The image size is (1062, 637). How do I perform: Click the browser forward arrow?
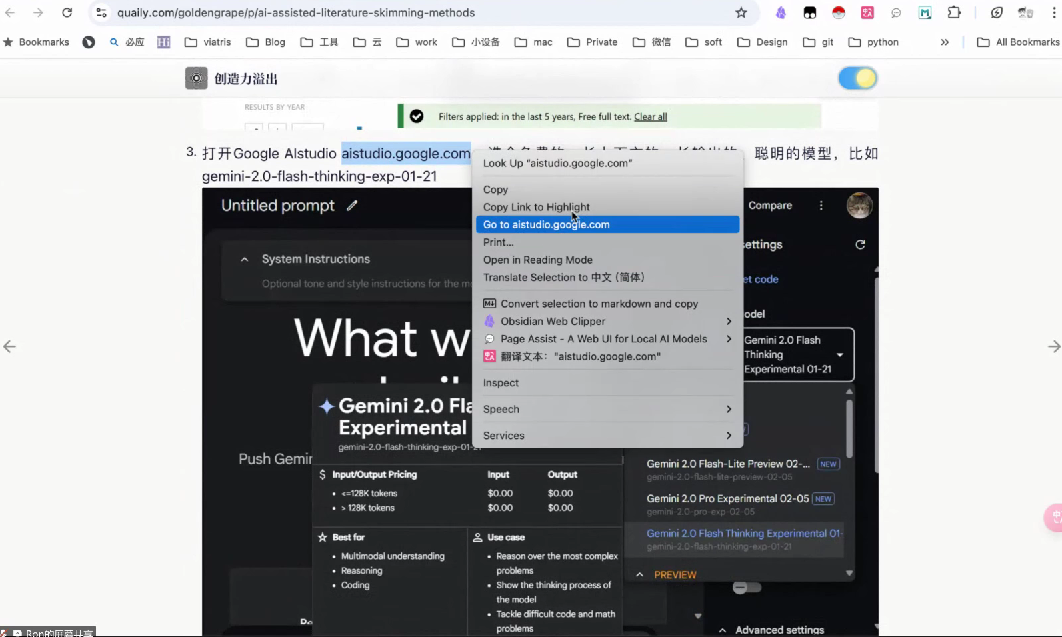[x=39, y=12]
